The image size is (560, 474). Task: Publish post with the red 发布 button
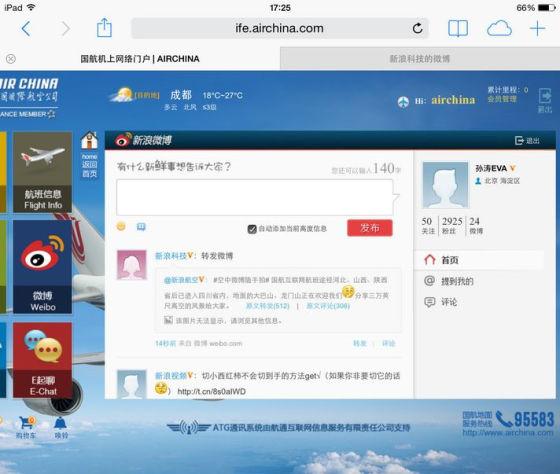(x=370, y=228)
